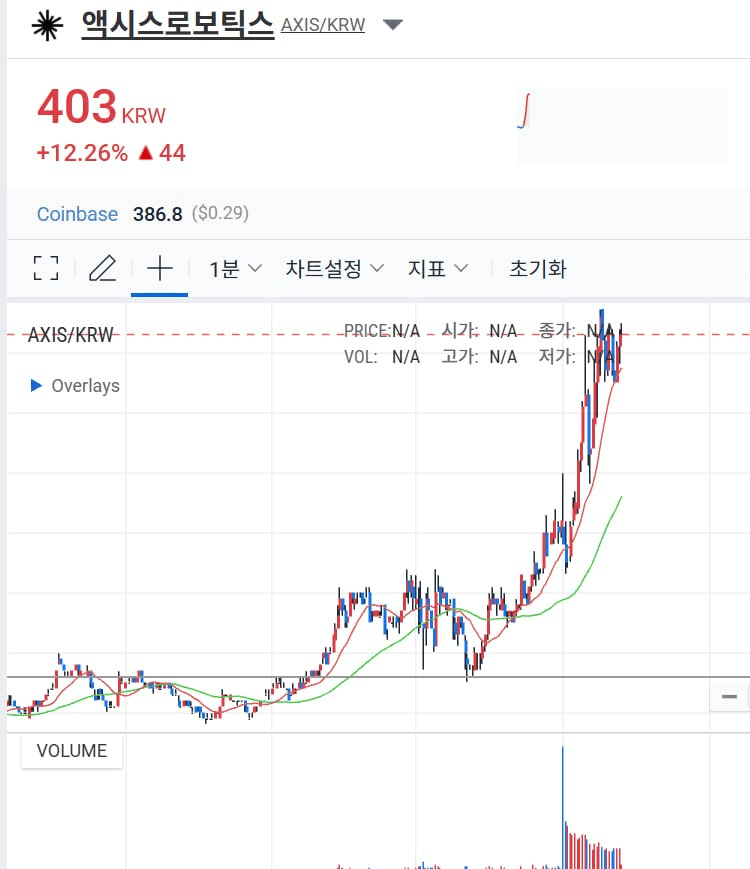
Task: Open the 지표 indicators dropdown
Action: pos(438,269)
